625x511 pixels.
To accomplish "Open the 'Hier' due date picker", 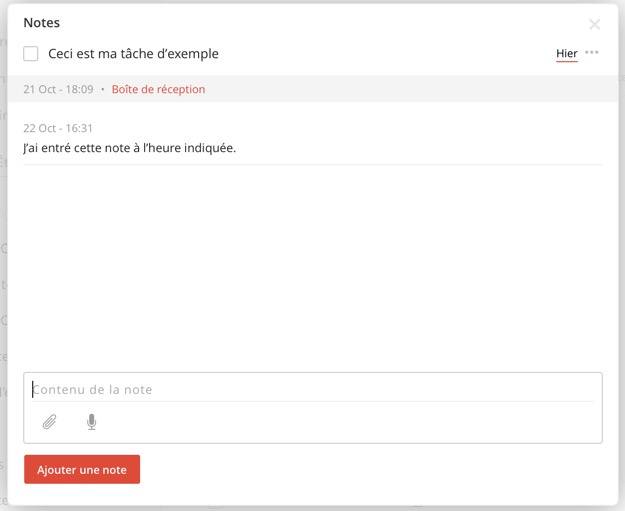I will click(x=567, y=53).
